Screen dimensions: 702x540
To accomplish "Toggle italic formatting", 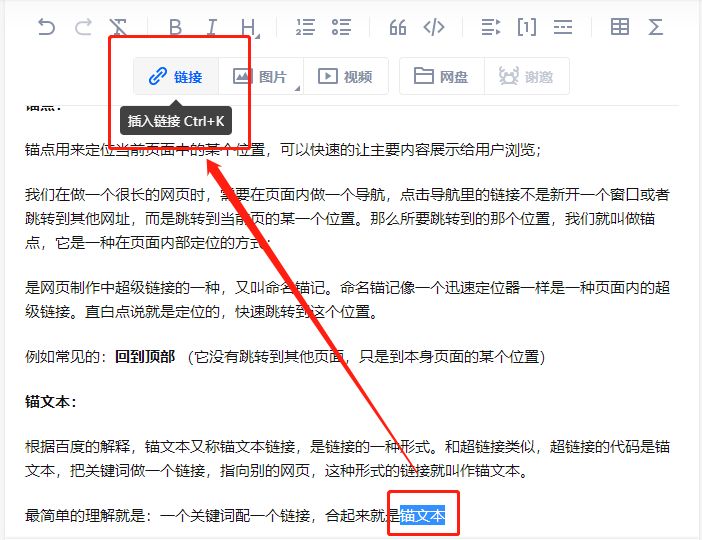I will pos(212,27).
